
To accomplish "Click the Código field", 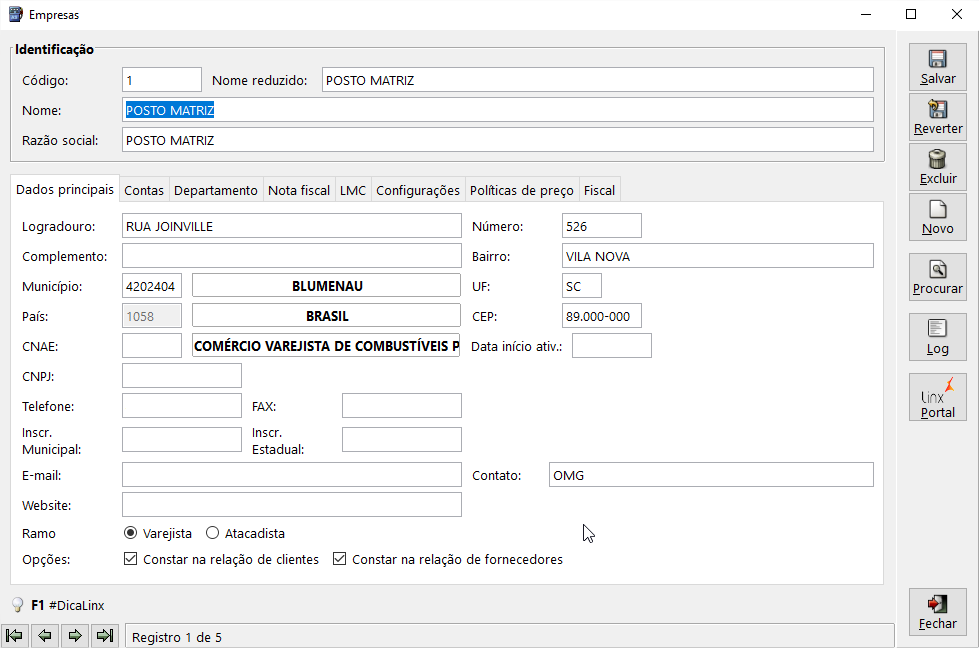I will click(162, 80).
